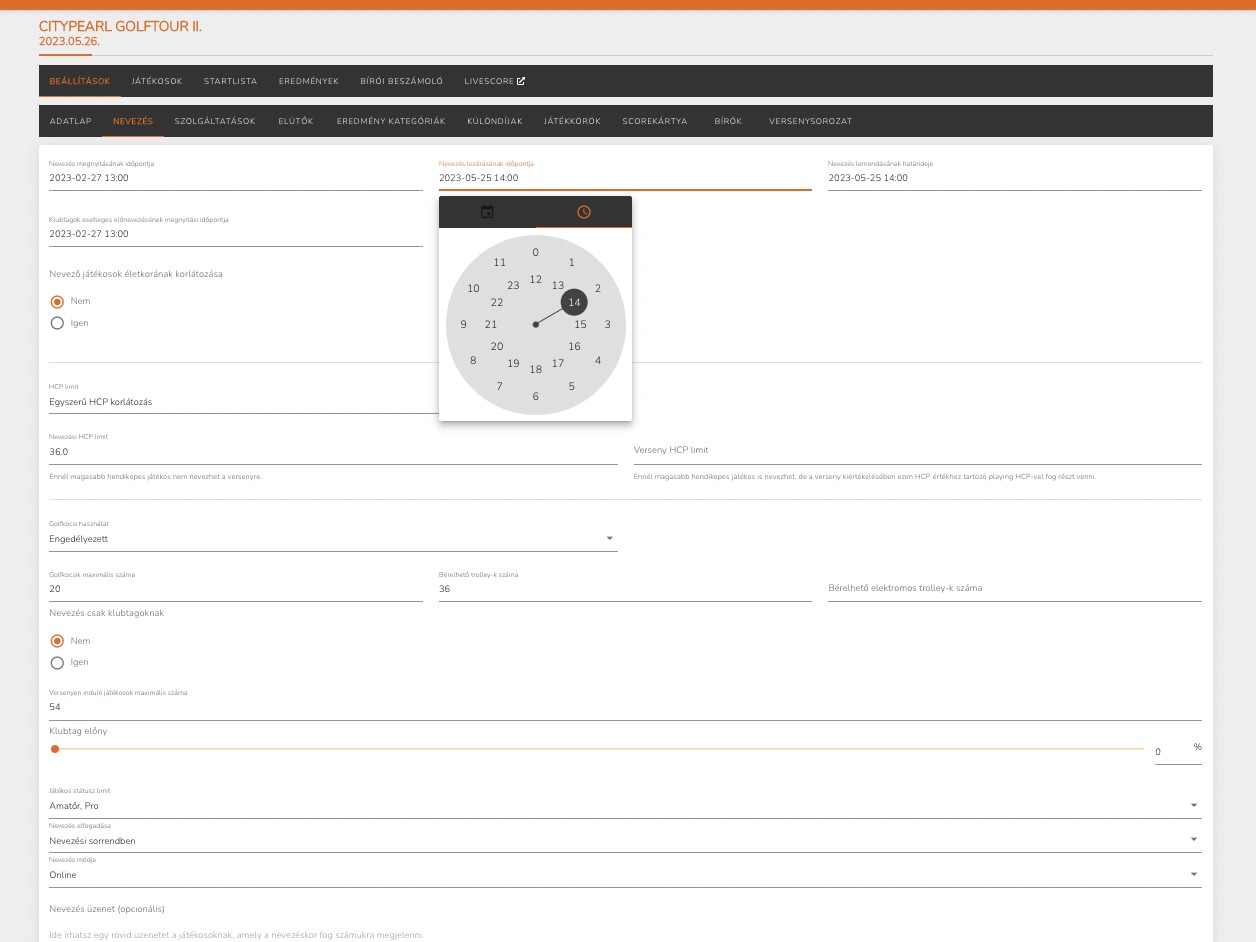Go to the Különdíjak sub-tab
Viewport: 1256px width, 942px height.
click(x=495, y=121)
